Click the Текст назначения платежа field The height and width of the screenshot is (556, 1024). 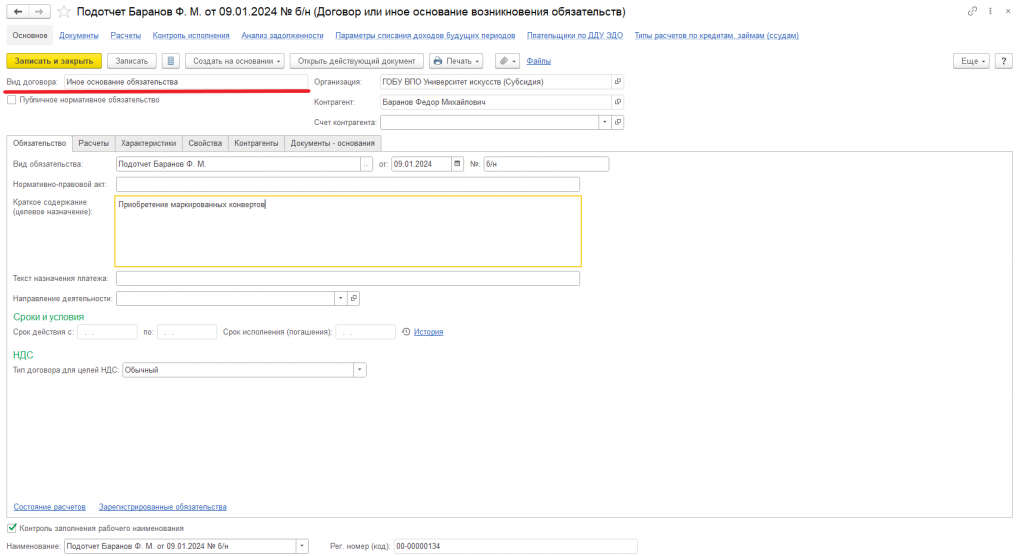pyautogui.click(x=347, y=278)
